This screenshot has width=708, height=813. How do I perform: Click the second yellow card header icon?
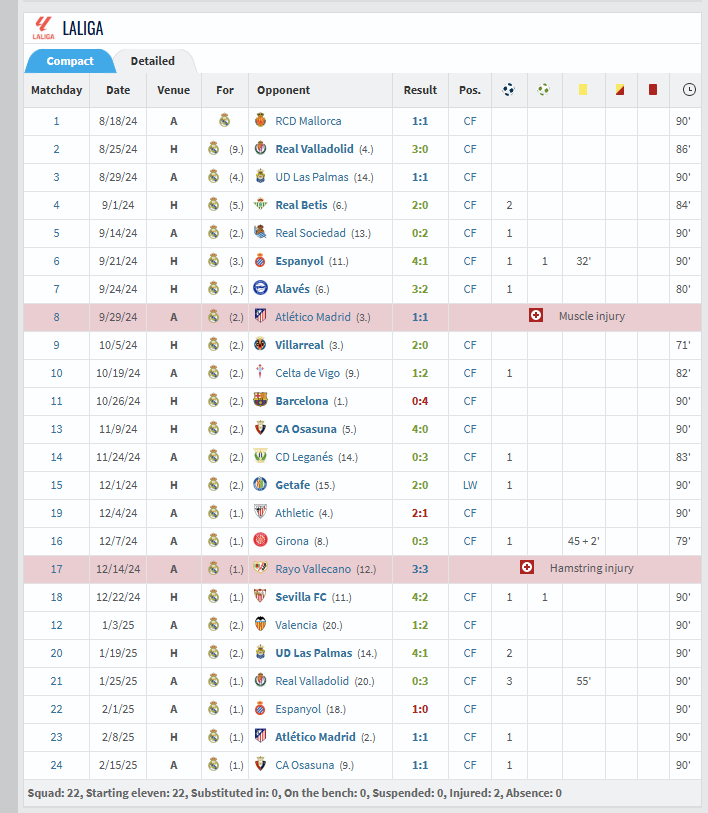[x=620, y=90]
